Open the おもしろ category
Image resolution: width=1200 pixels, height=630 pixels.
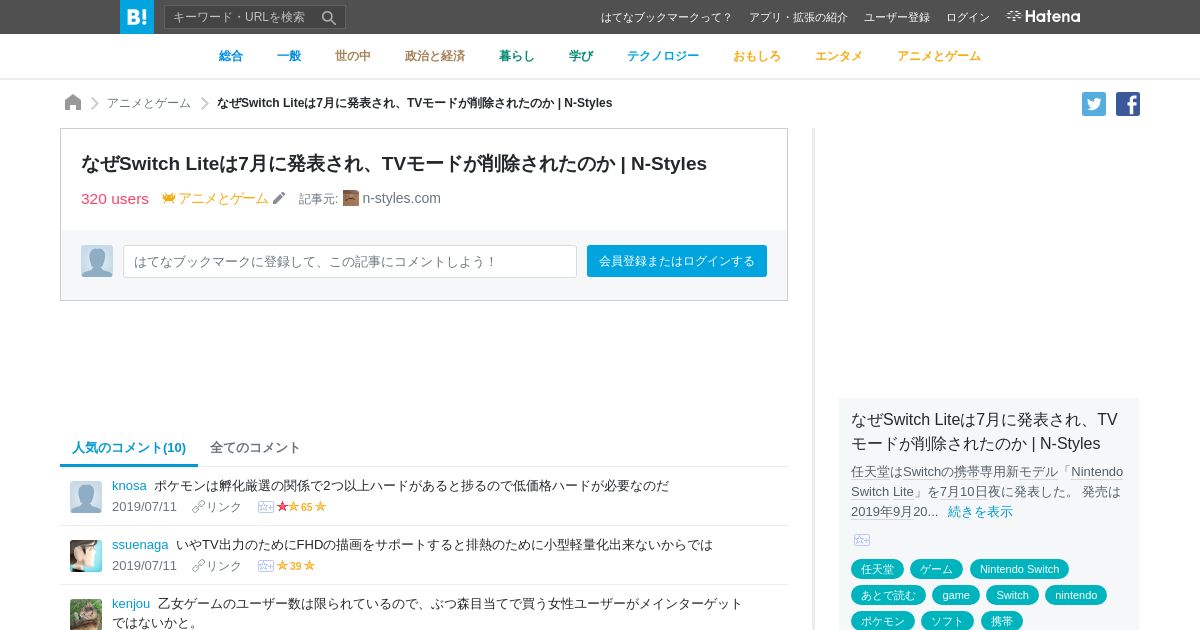757,56
